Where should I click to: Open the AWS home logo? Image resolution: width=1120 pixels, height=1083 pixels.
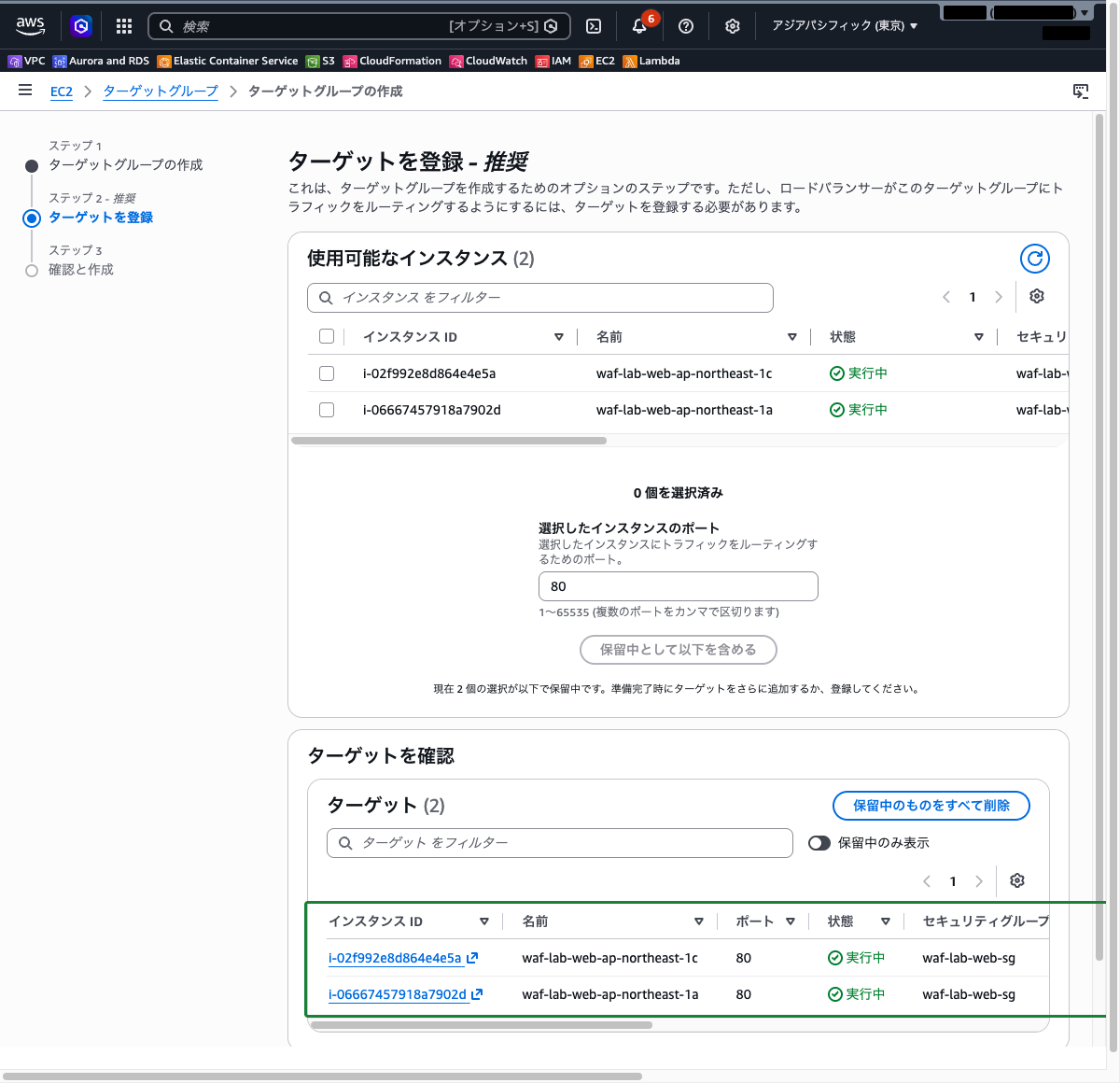30,25
